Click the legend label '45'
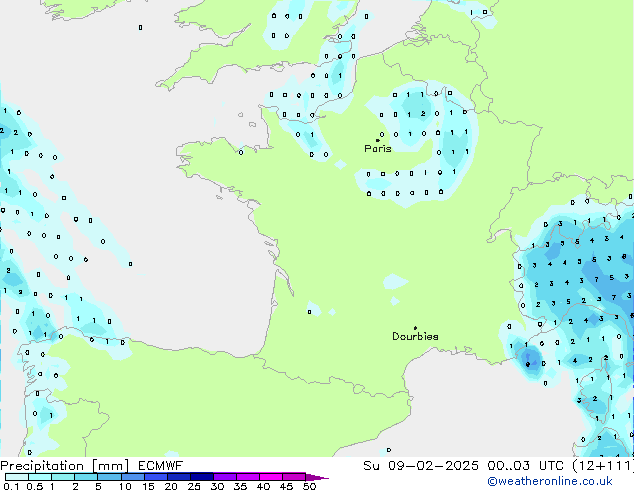This screenshot has height=490, width=634. [x=286, y=486]
